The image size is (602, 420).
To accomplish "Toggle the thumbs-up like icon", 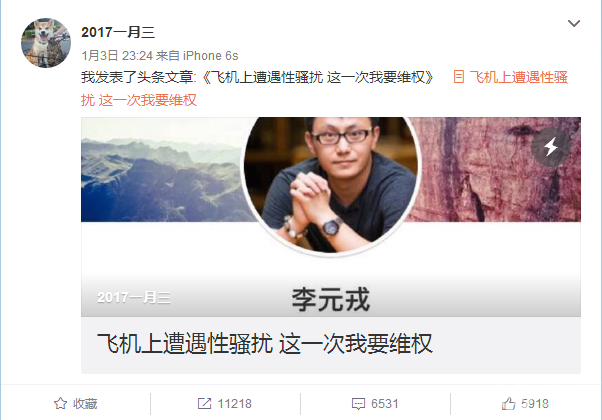I will pyautogui.click(x=508, y=403).
